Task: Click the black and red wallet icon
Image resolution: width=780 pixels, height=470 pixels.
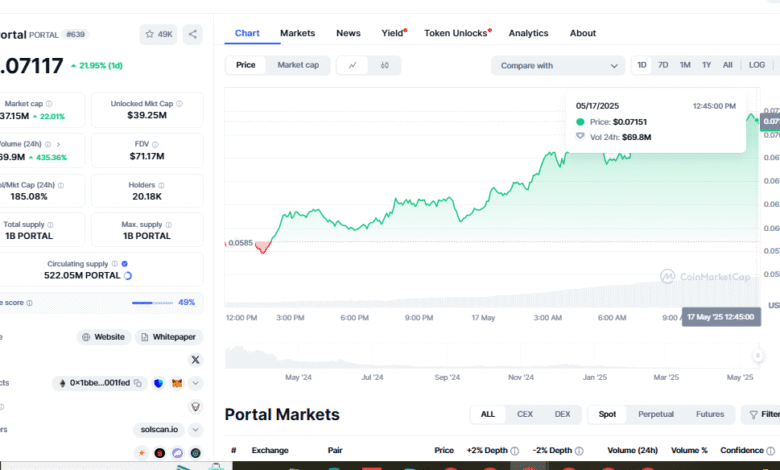Action: (160, 453)
